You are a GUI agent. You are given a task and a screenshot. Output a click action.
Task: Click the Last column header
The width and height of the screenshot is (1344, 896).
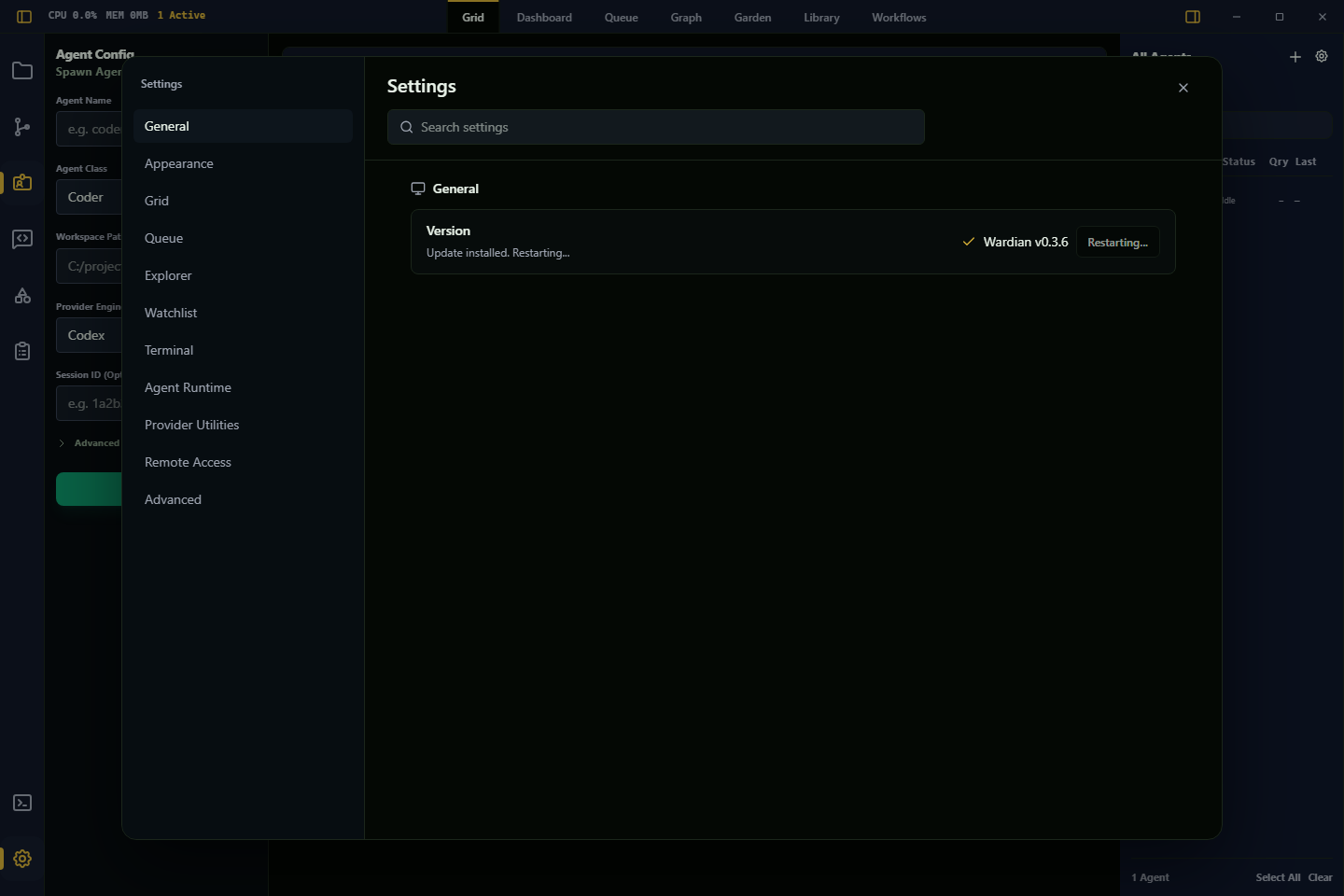coord(1306,161)
